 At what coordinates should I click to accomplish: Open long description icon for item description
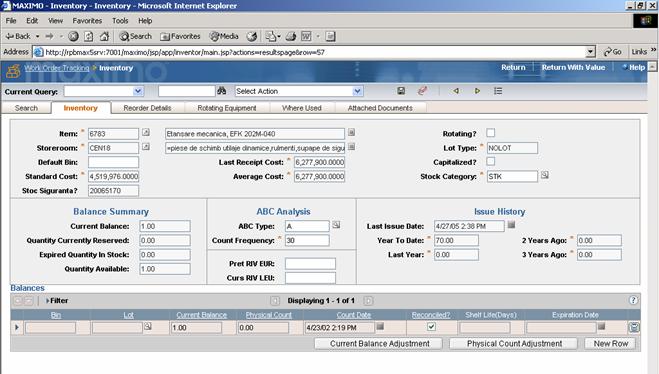351,132
